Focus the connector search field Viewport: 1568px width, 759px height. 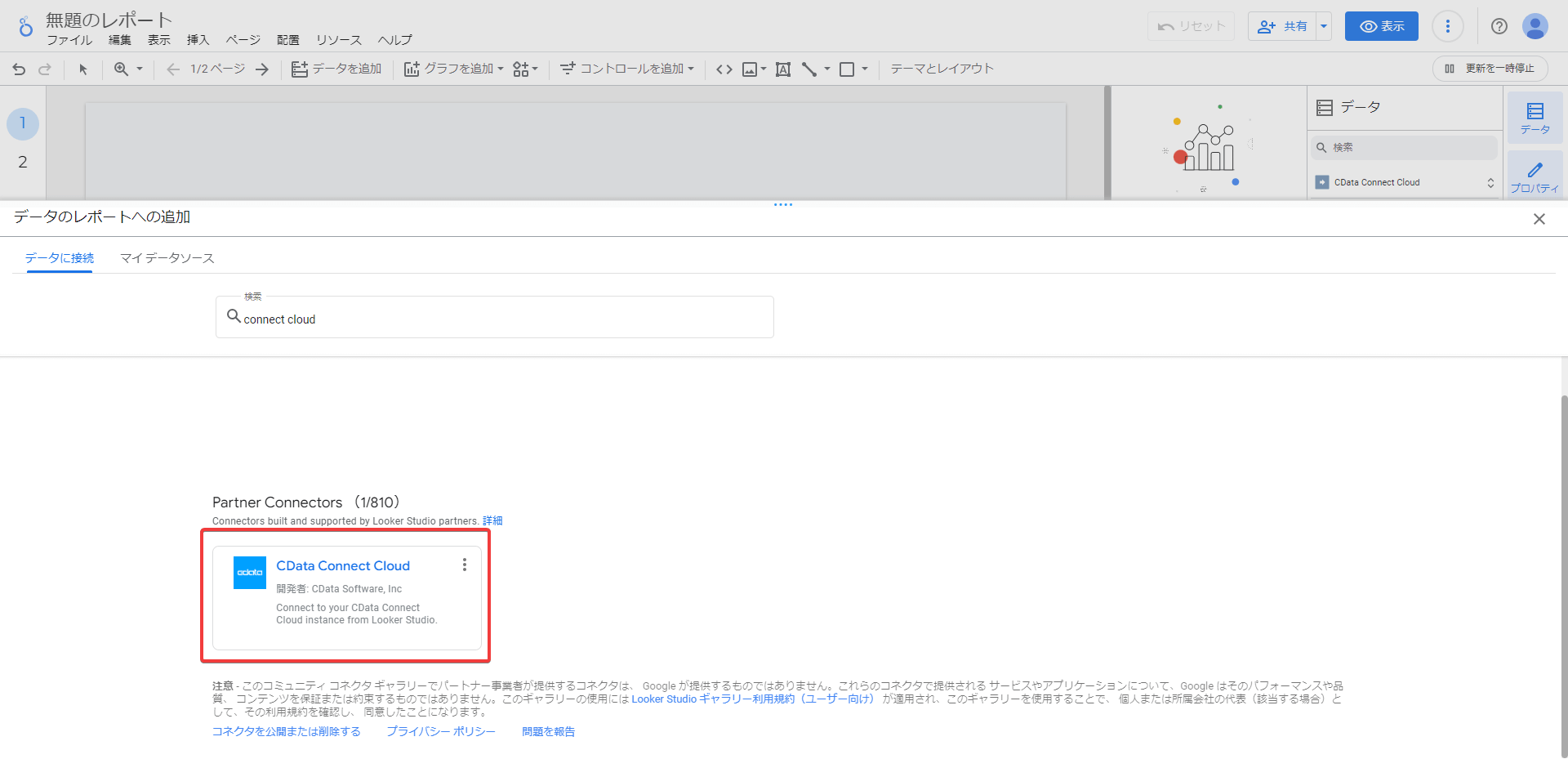[495, 318]
